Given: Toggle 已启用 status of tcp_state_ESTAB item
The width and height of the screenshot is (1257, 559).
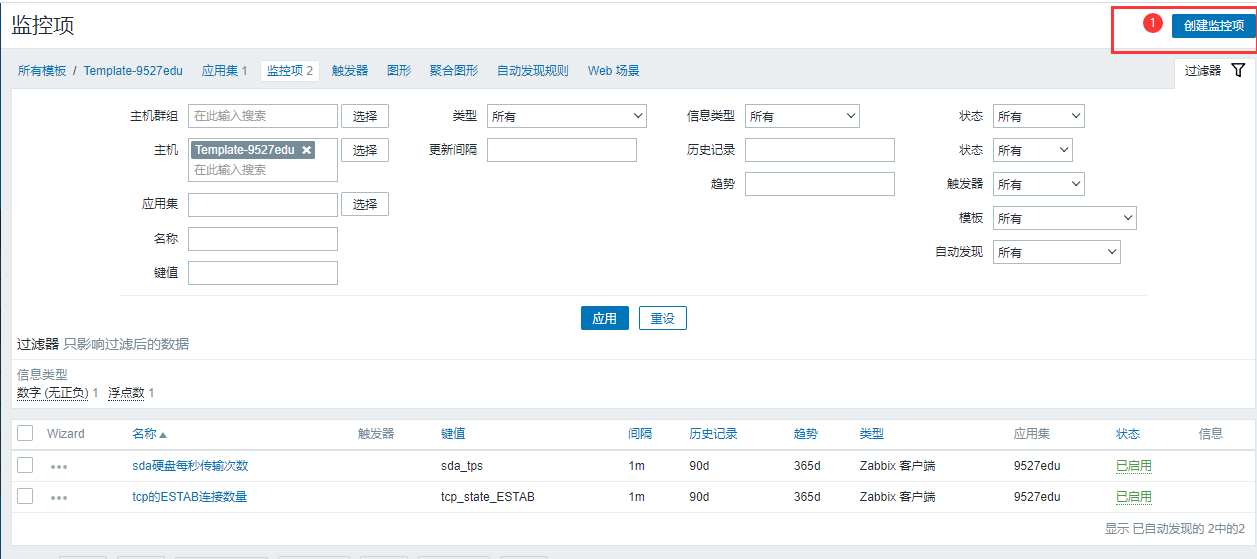Looking at the screenshot, I should point(1133,497).
